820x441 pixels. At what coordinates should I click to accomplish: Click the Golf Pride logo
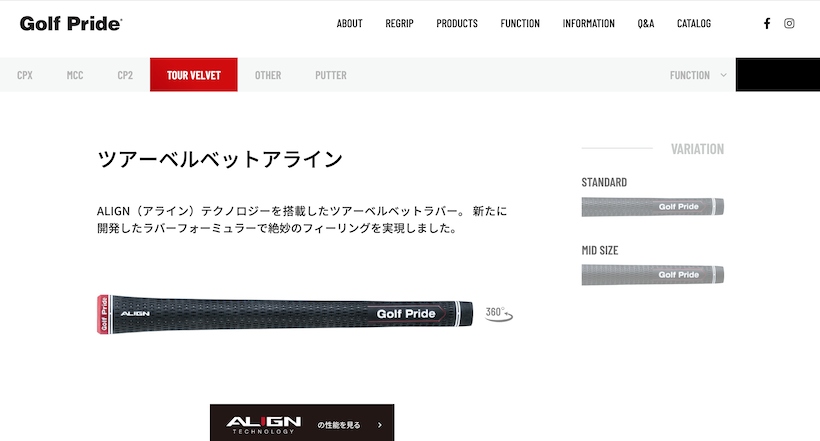(71, 24)
